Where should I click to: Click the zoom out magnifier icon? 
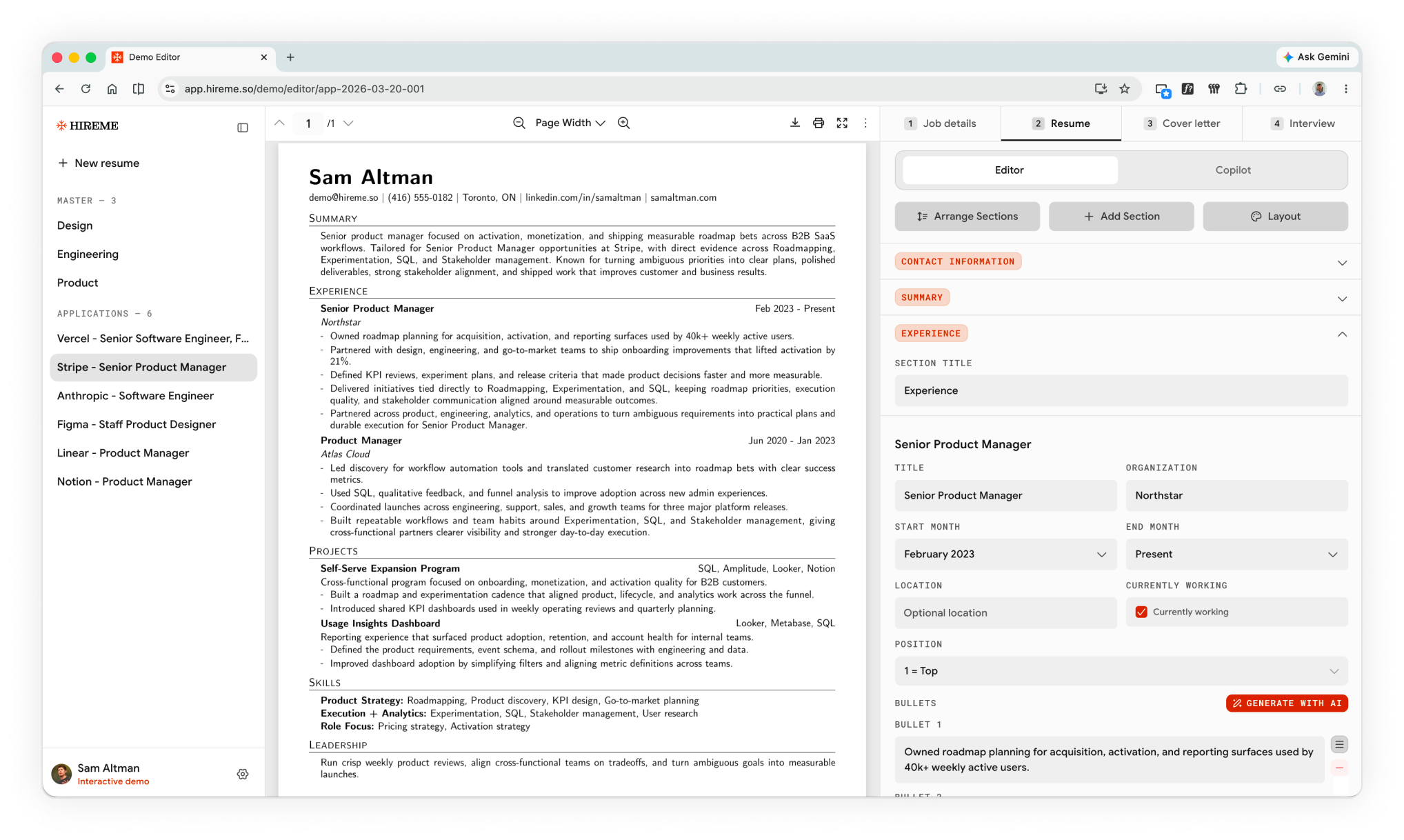tap(519, 123)
